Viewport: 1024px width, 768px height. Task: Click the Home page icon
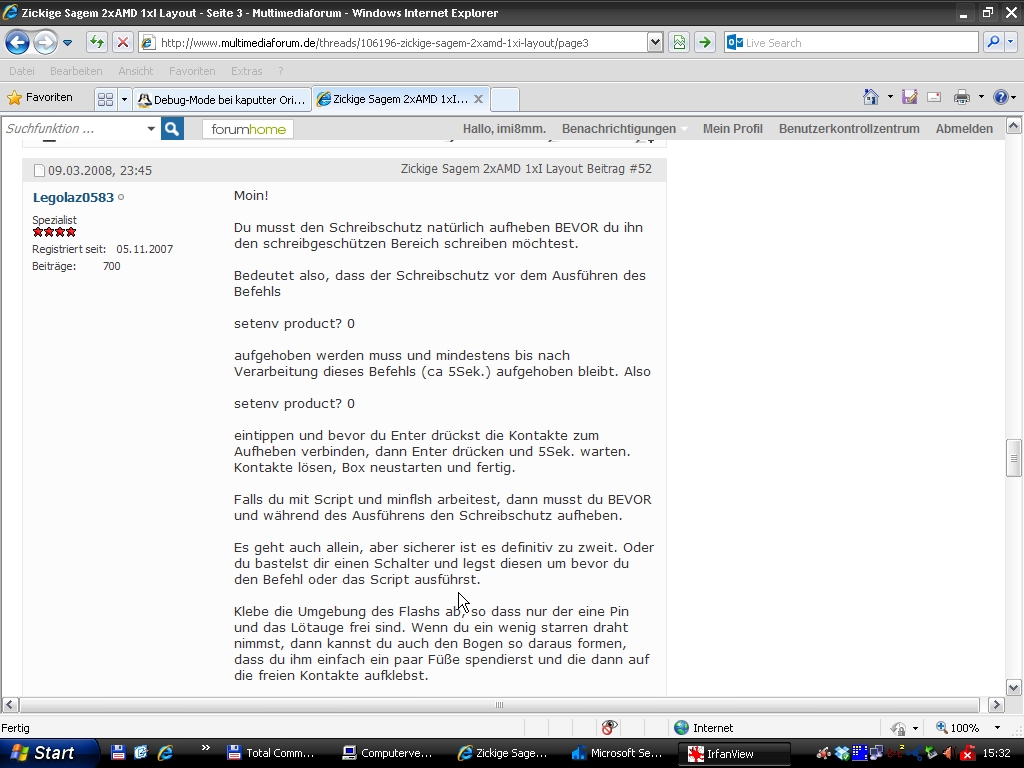[x=871, y=97]
